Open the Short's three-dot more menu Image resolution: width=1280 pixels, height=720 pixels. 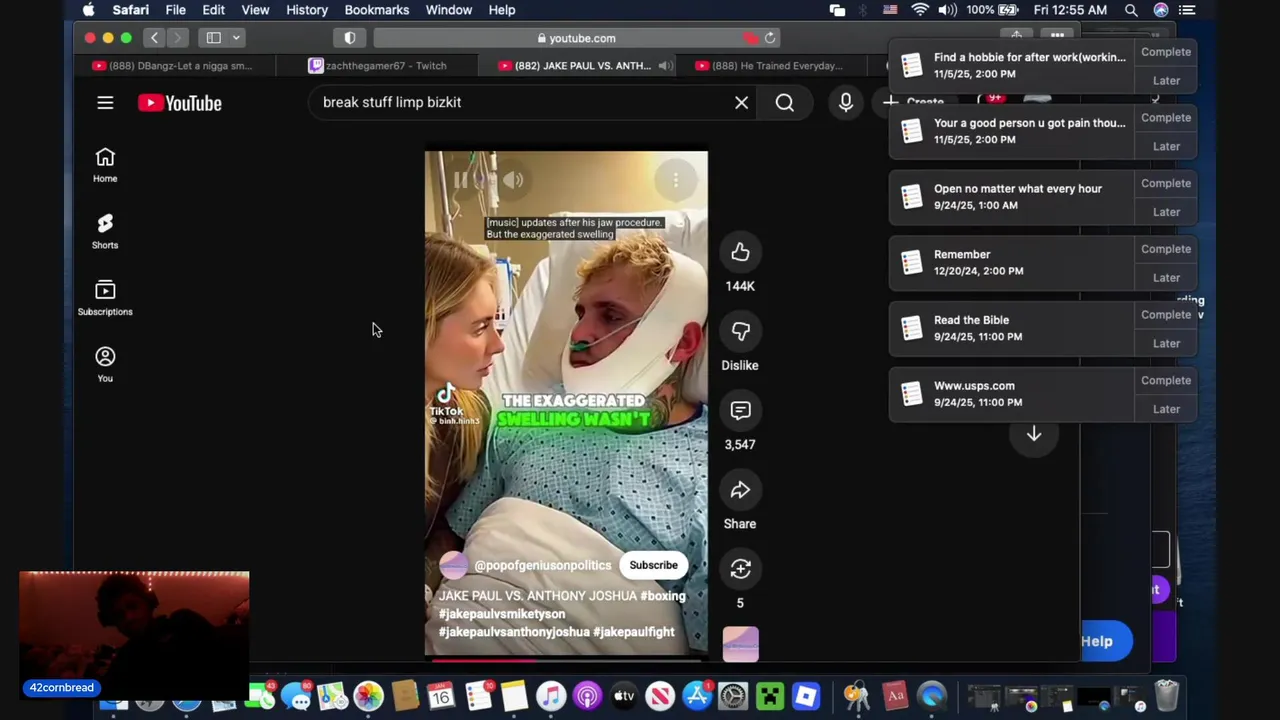click(x=676, y=180)
